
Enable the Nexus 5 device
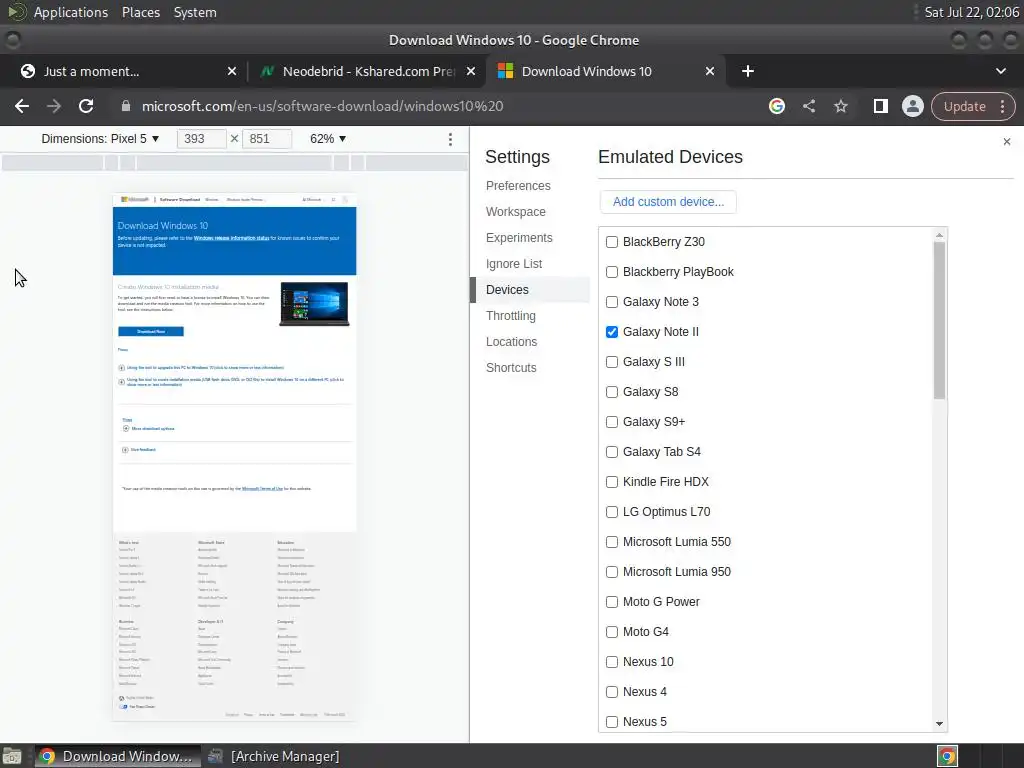click(612, 722)
